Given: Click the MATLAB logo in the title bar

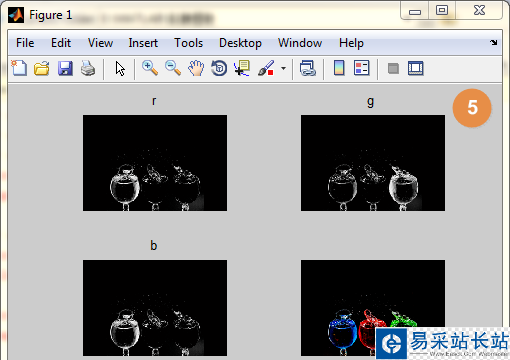Looking at the screenshot, I should pyautogui.click(x=16, y=15).
